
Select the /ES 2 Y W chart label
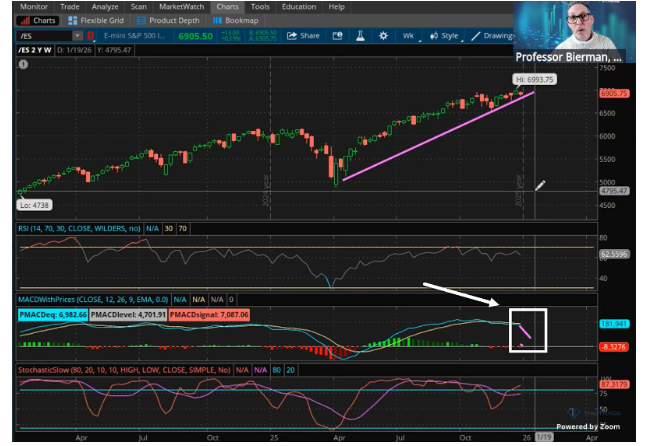pos(35,50)
